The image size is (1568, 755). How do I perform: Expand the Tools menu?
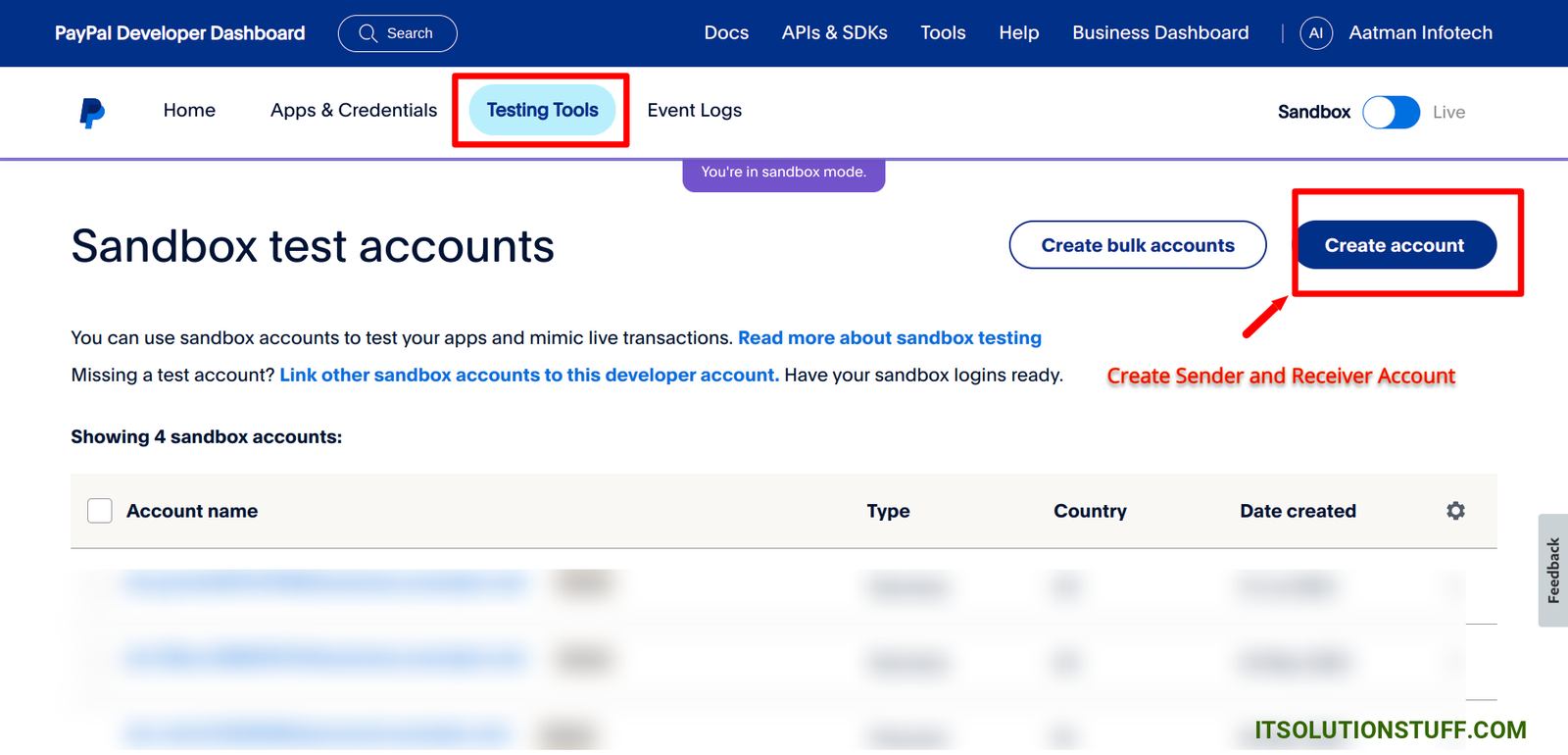click(943, 33)
